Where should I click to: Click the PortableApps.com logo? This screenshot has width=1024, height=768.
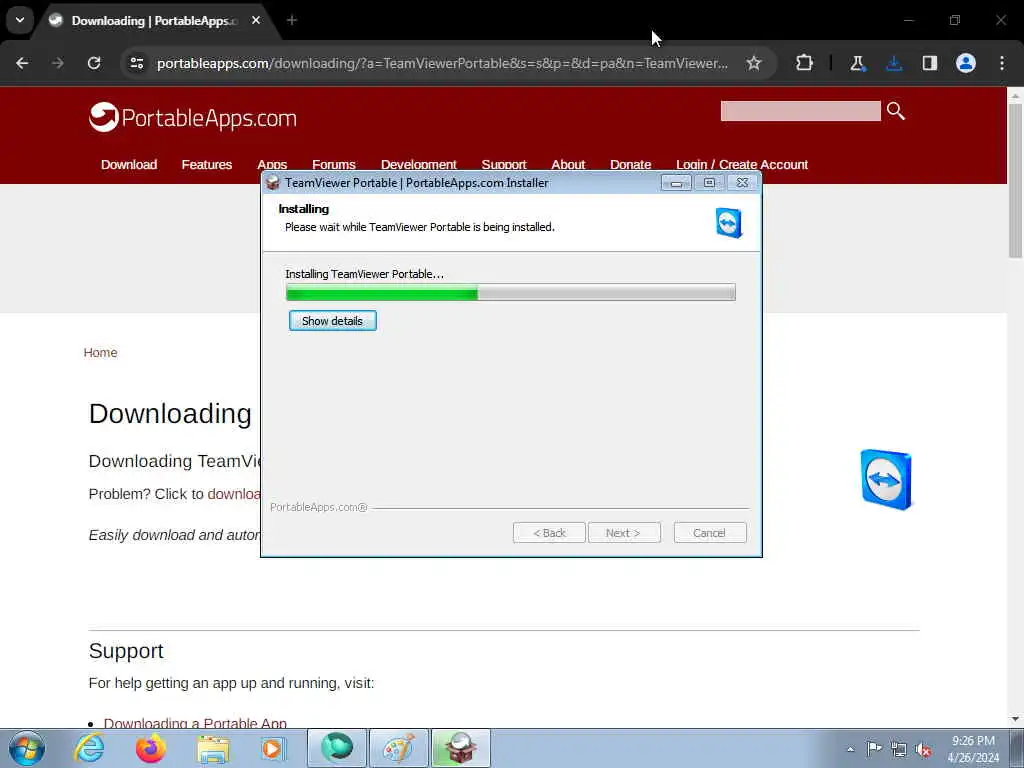coord(193,118)
